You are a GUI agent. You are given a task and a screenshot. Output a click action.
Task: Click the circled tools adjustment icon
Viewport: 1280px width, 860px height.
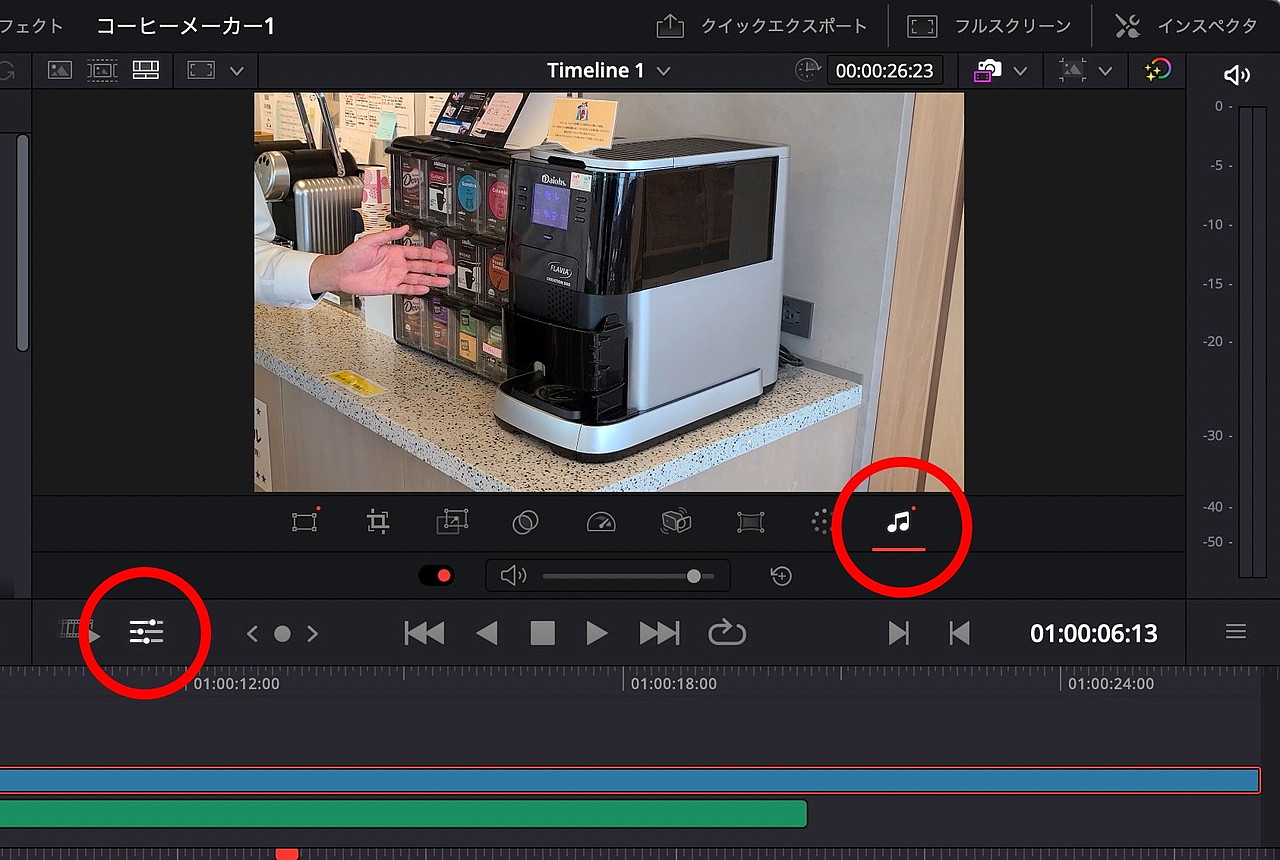pyautogui.click(x=147, y=631)
